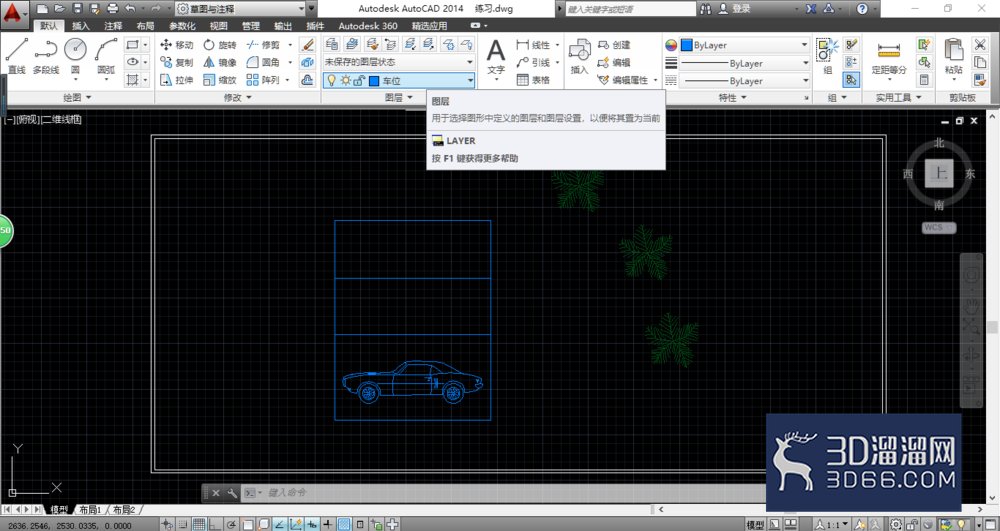Click the Fillet (圆角) command
This screenshot has width=1000, height=531.
pos(263,62)
